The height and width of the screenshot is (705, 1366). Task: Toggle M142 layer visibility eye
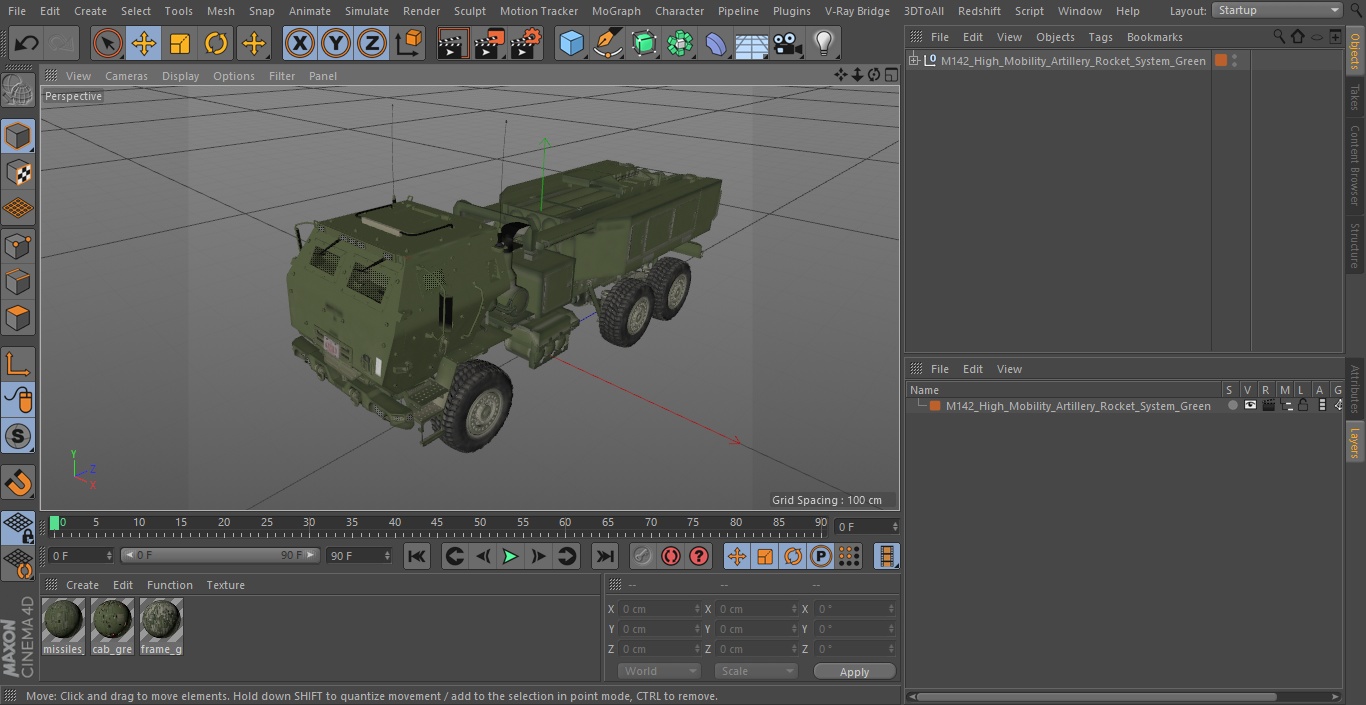(x=1250, y=405)
